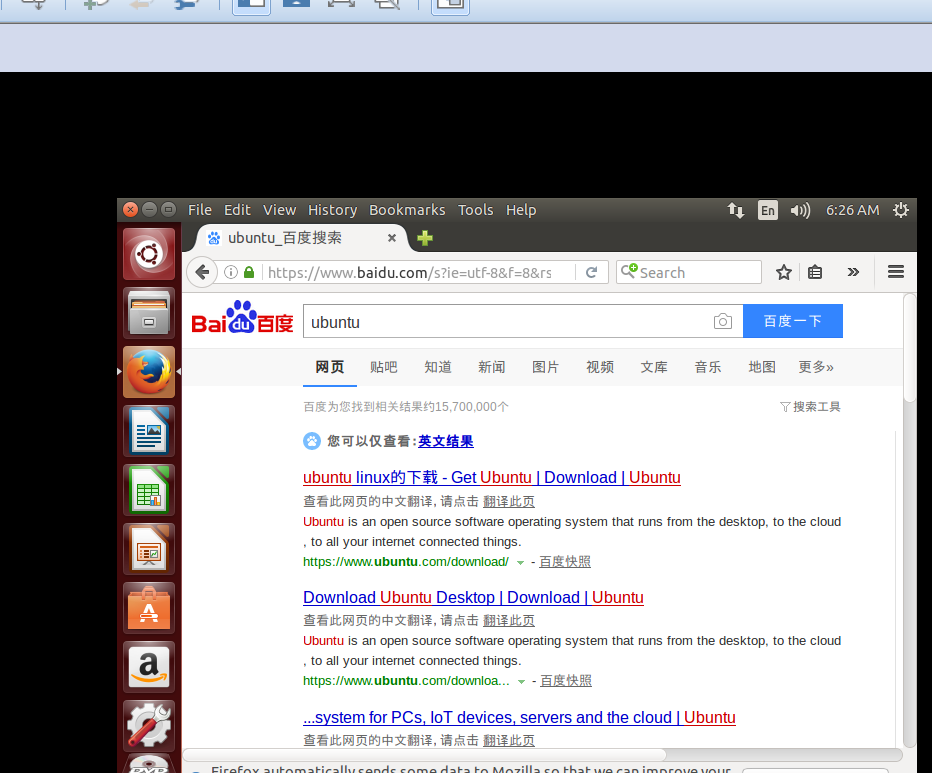Open the sound volume indicator
Image resolution: width=932 pixels, height=773 pixels.
[800, 210]
